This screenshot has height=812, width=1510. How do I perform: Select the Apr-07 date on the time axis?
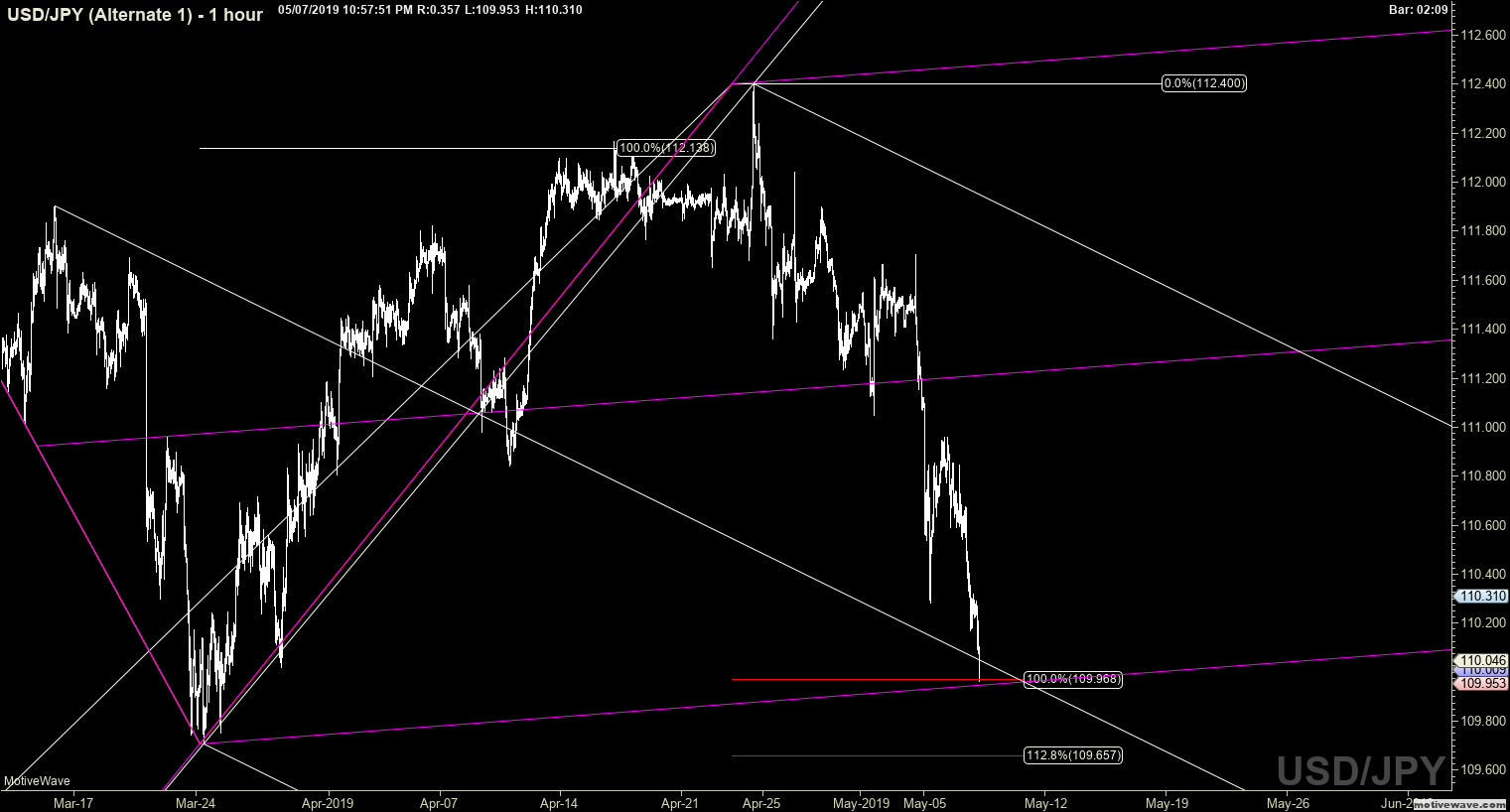pos(439,802)
